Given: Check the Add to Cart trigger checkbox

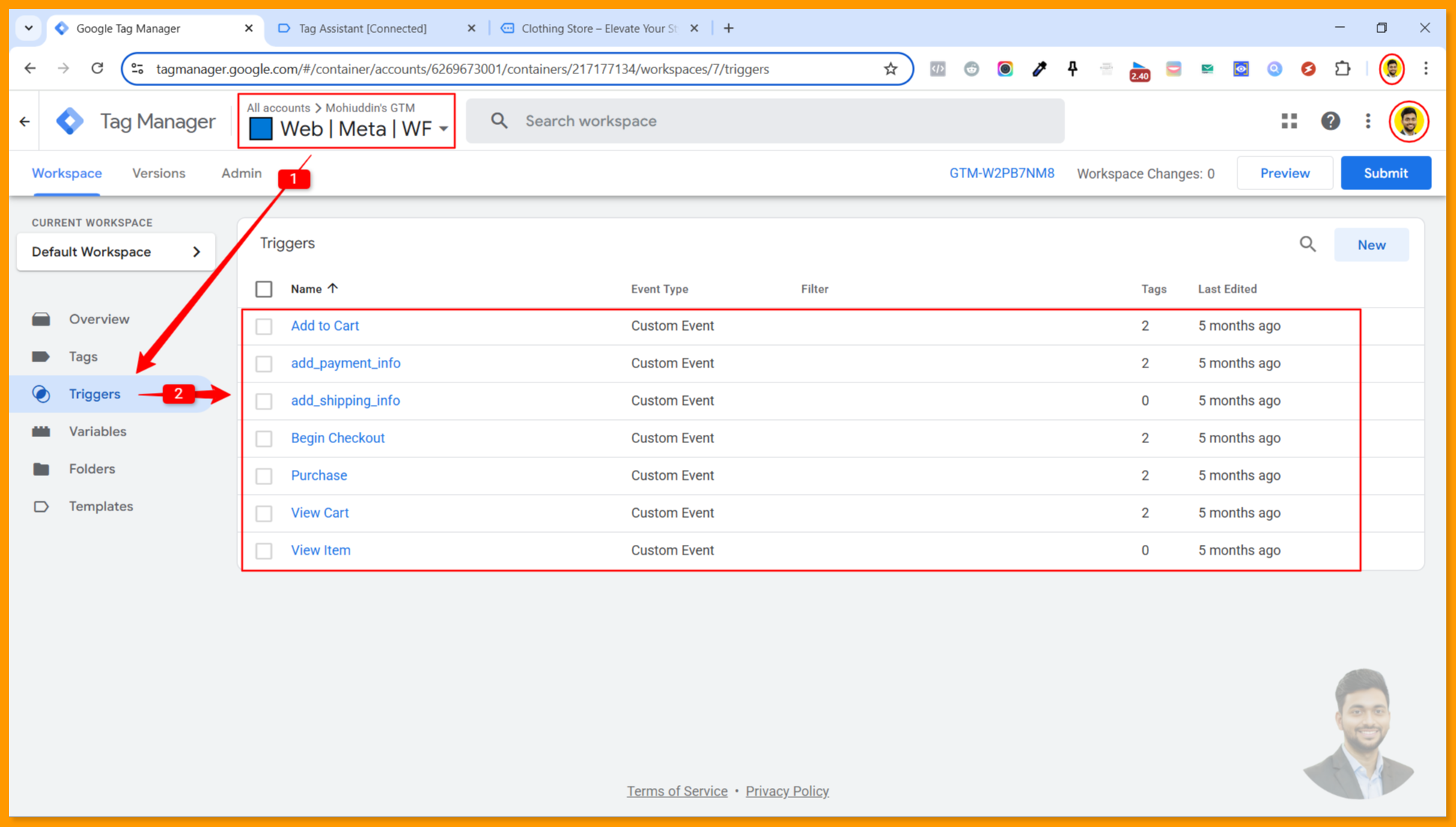Looking at the screenshot, I should pos(264,326).
